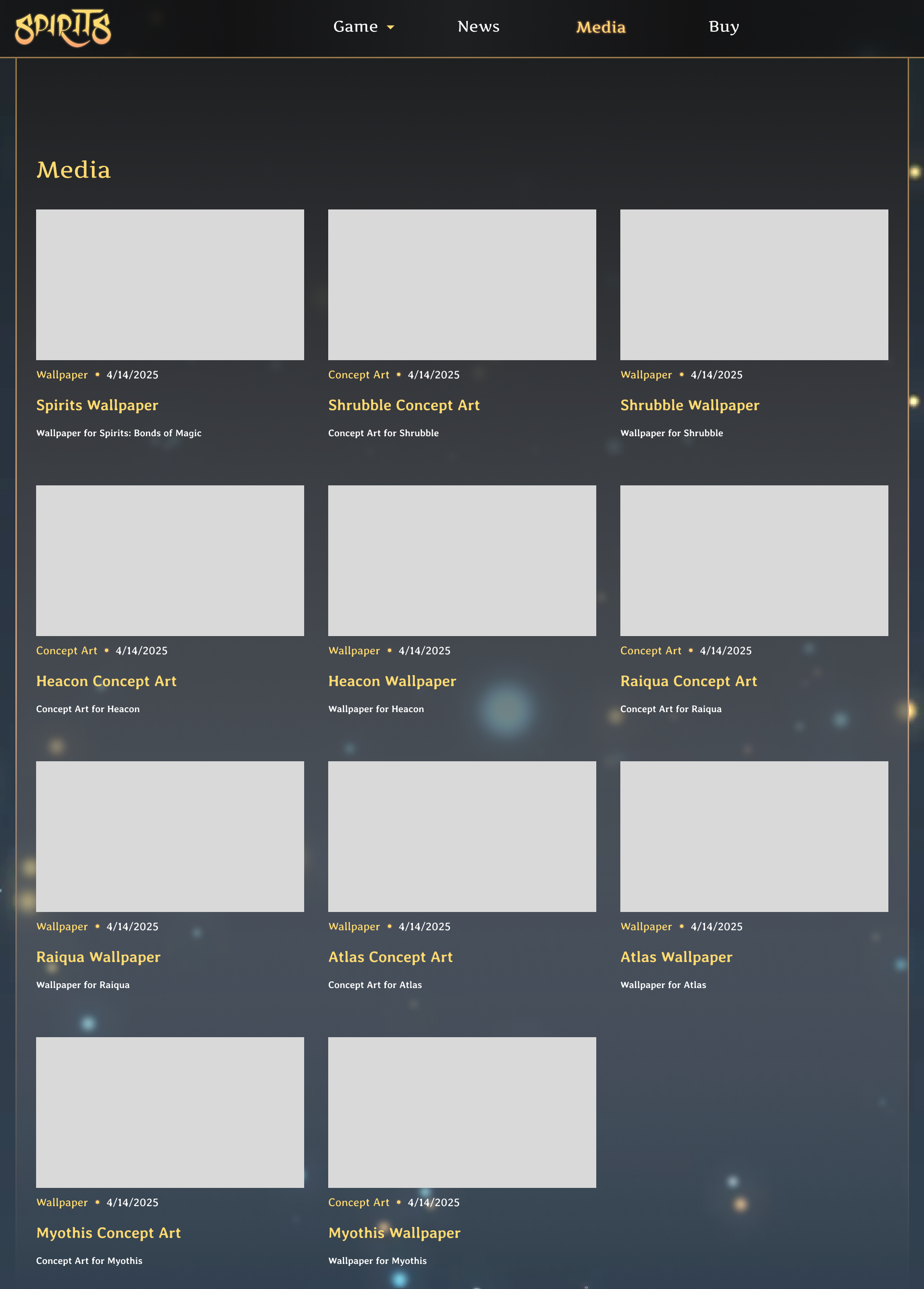The width and height of the screenshot is (924, 1289).
Task: Click 'Wallpaper for Heacon' description
Action: tap(376, 709)
